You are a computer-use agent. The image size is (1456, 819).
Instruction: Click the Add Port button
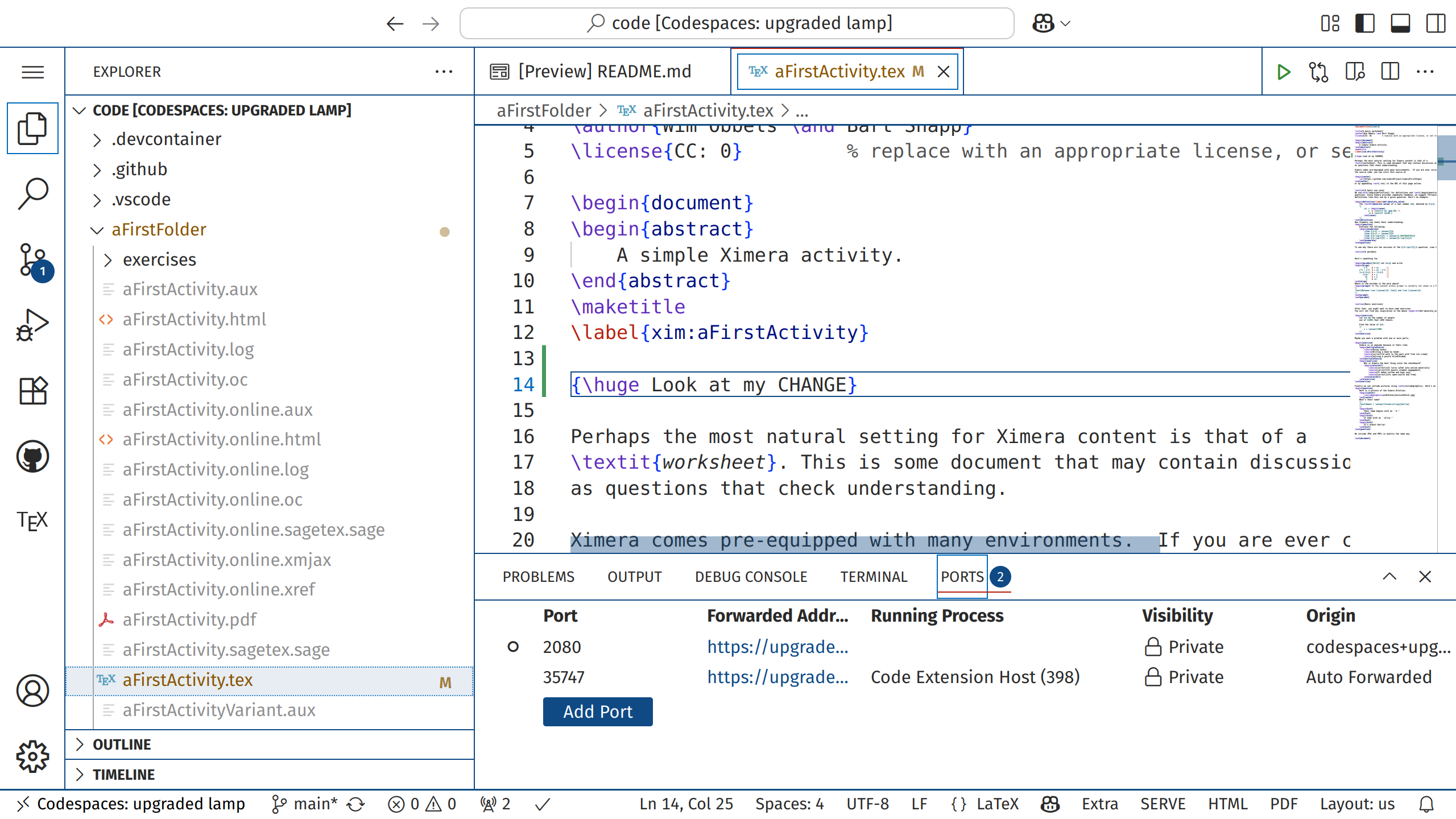pos(597,712)
